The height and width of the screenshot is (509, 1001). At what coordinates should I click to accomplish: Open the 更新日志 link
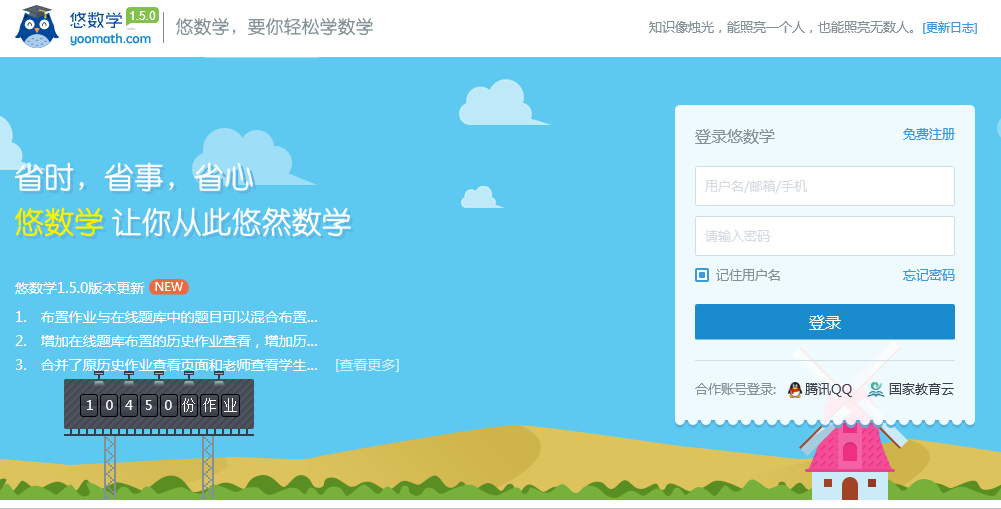pyautogui.click(x=949, y=28)
